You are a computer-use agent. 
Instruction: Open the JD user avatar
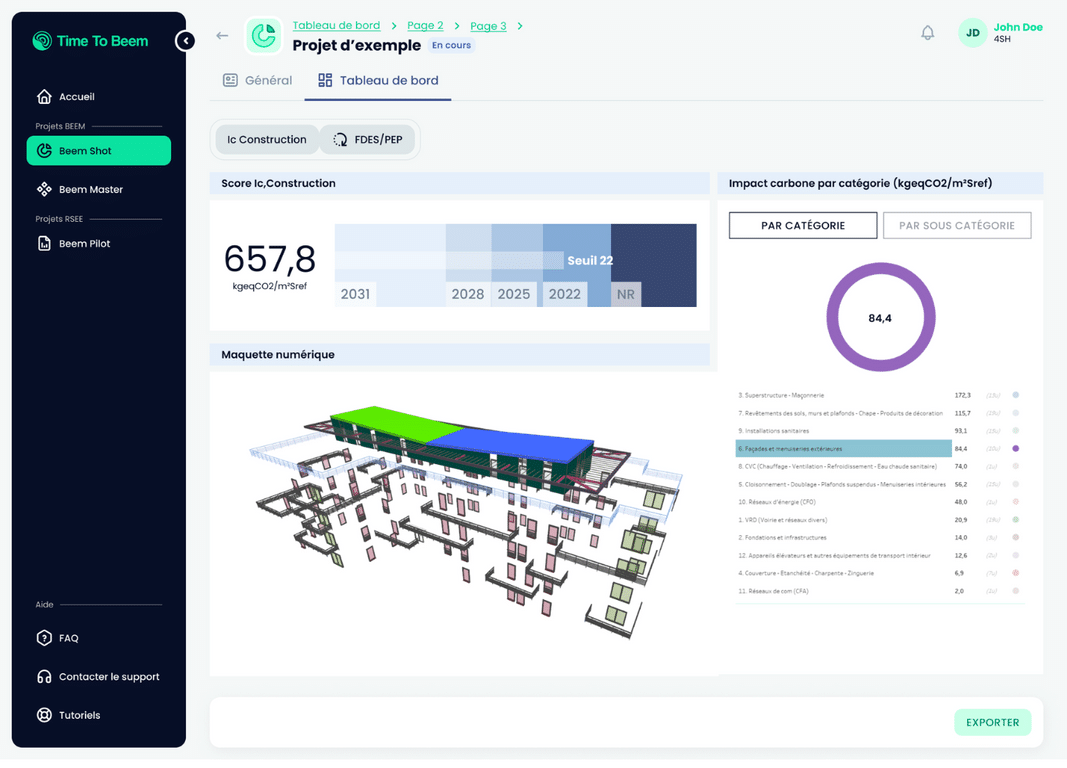972,33
